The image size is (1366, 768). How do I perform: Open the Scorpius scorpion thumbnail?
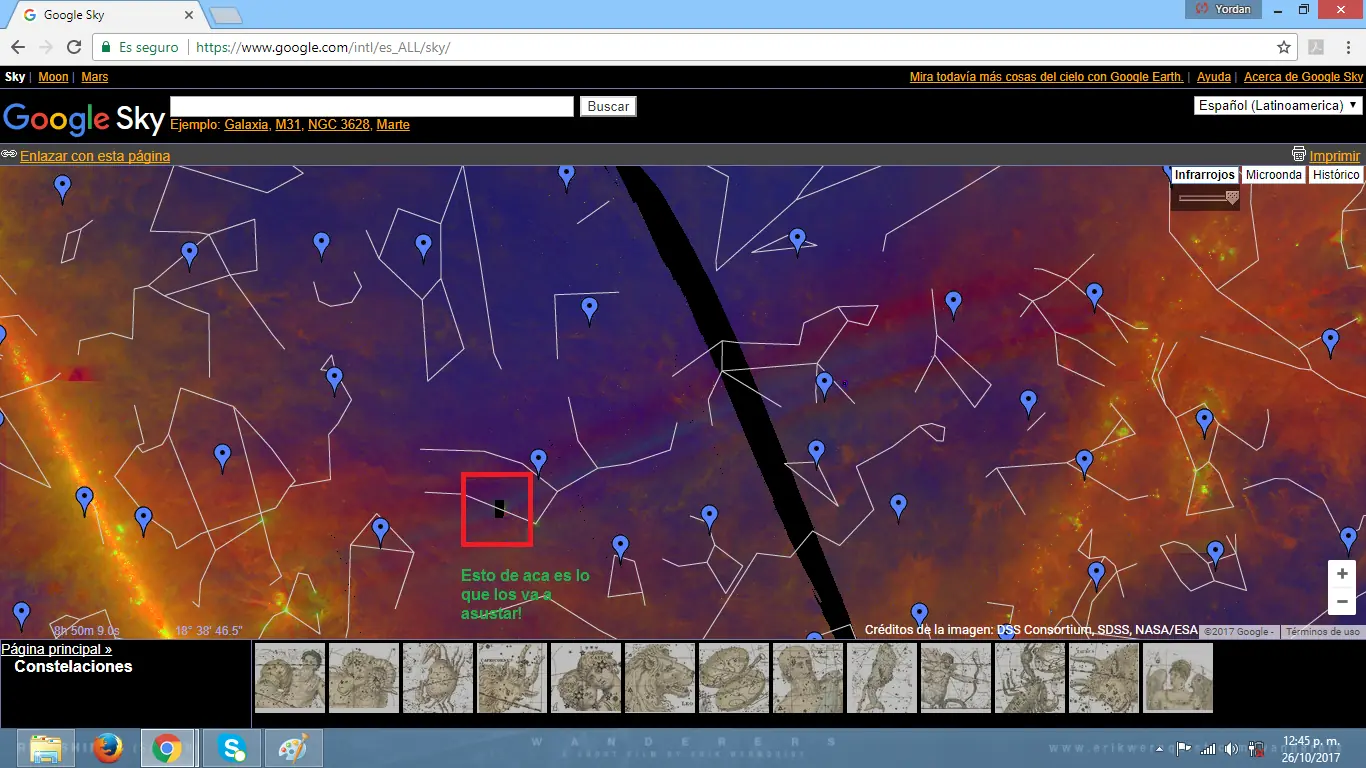click(x=1030, y=678)
